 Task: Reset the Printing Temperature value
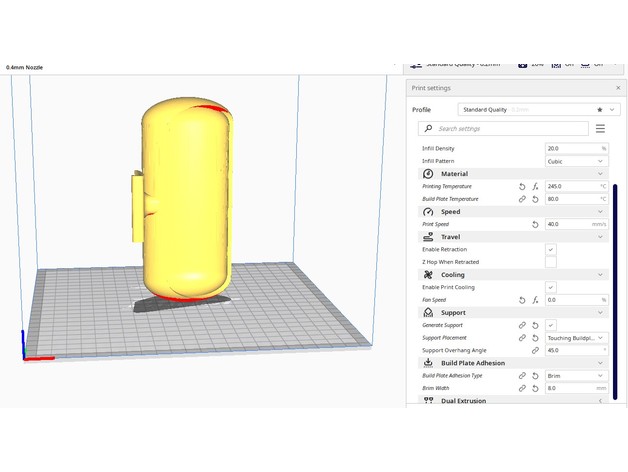click(522, 187)
